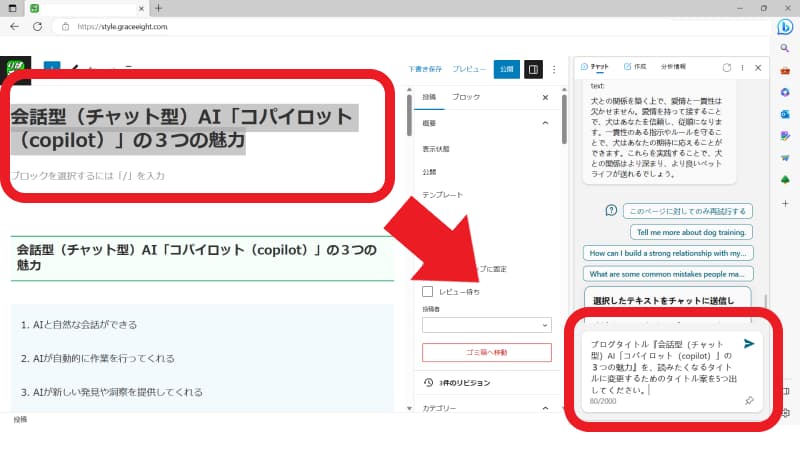Close the post settings panel
800x450 pixels.
[x=545, y=97]
